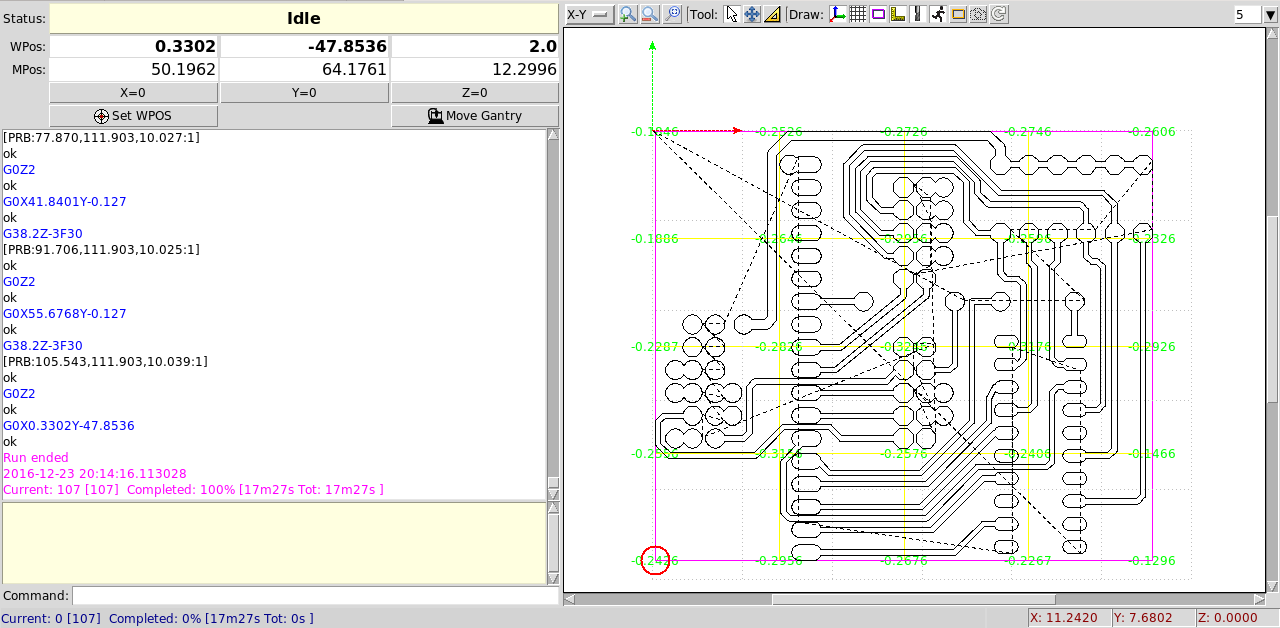Toggle drawing of the axes
This screenshot has width=1280, height=628.
click(x=837, y=14)
